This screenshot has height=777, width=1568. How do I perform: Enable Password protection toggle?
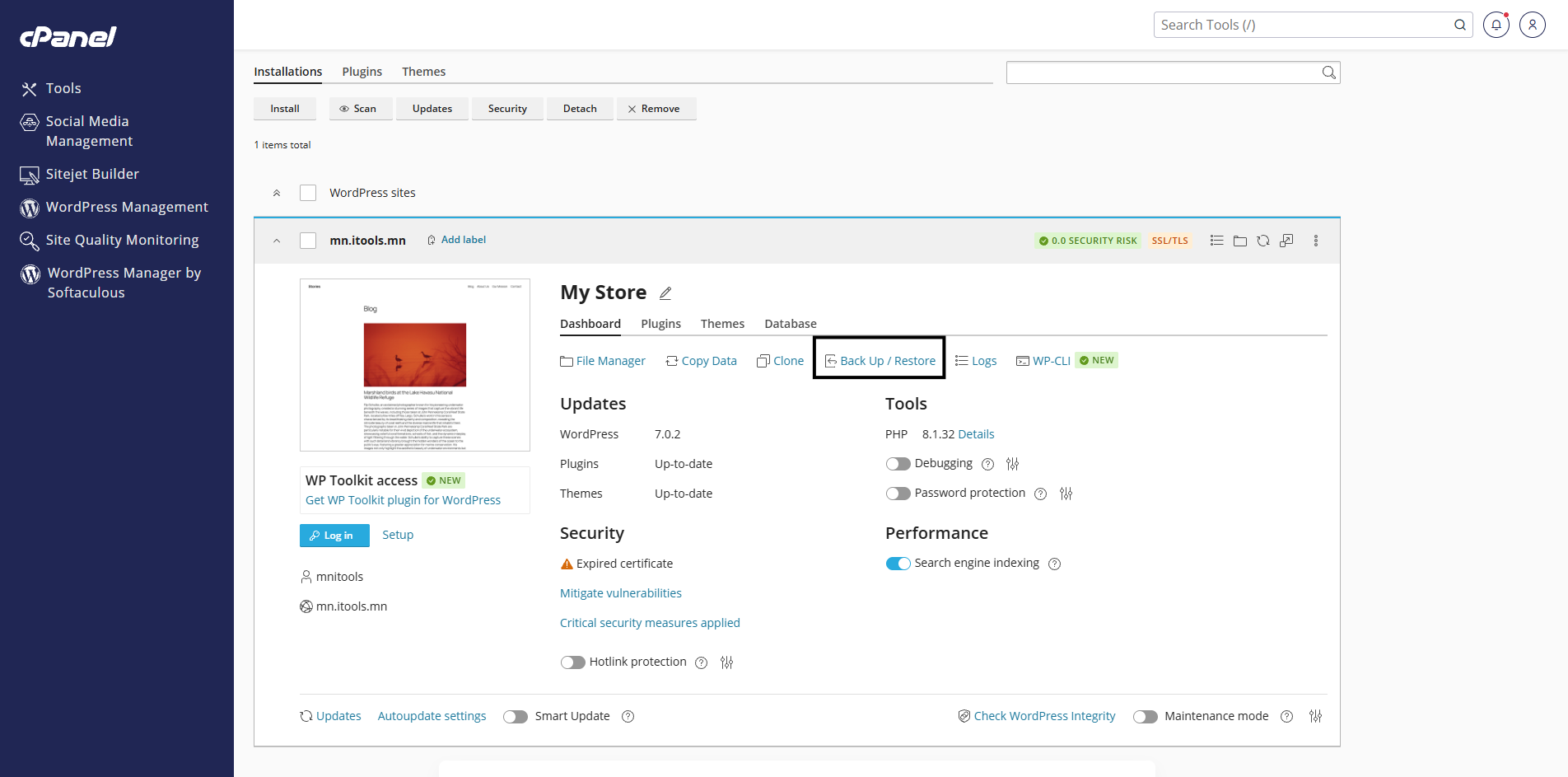(x=898, y=494)
